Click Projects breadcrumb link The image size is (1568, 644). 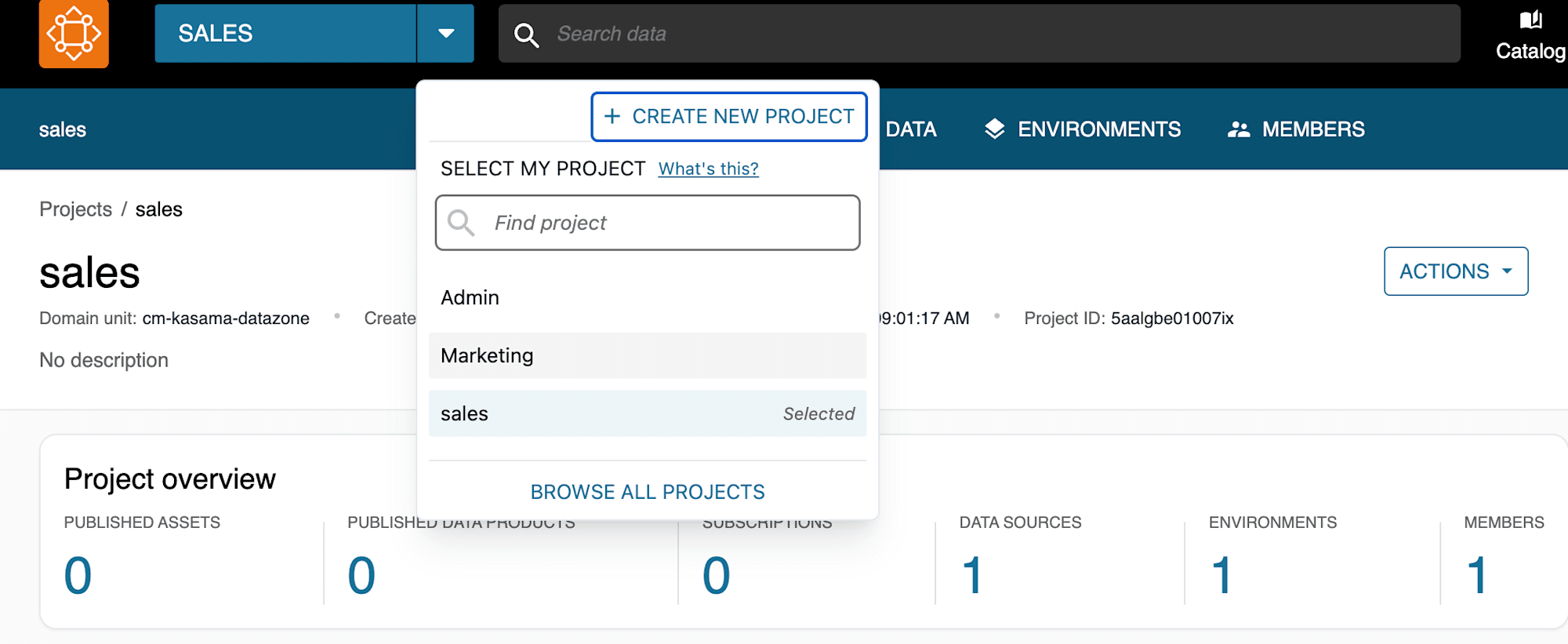[x=76, y=209]
